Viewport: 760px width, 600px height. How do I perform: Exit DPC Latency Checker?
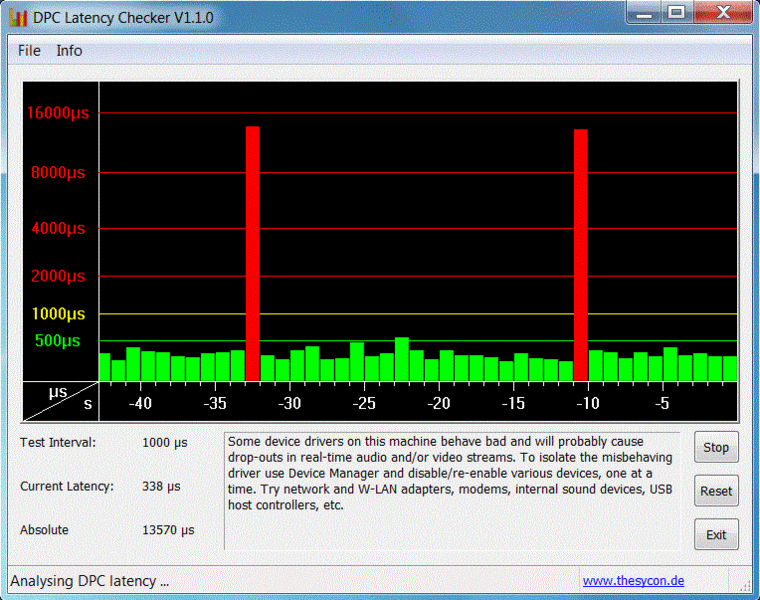click(716, 535)
